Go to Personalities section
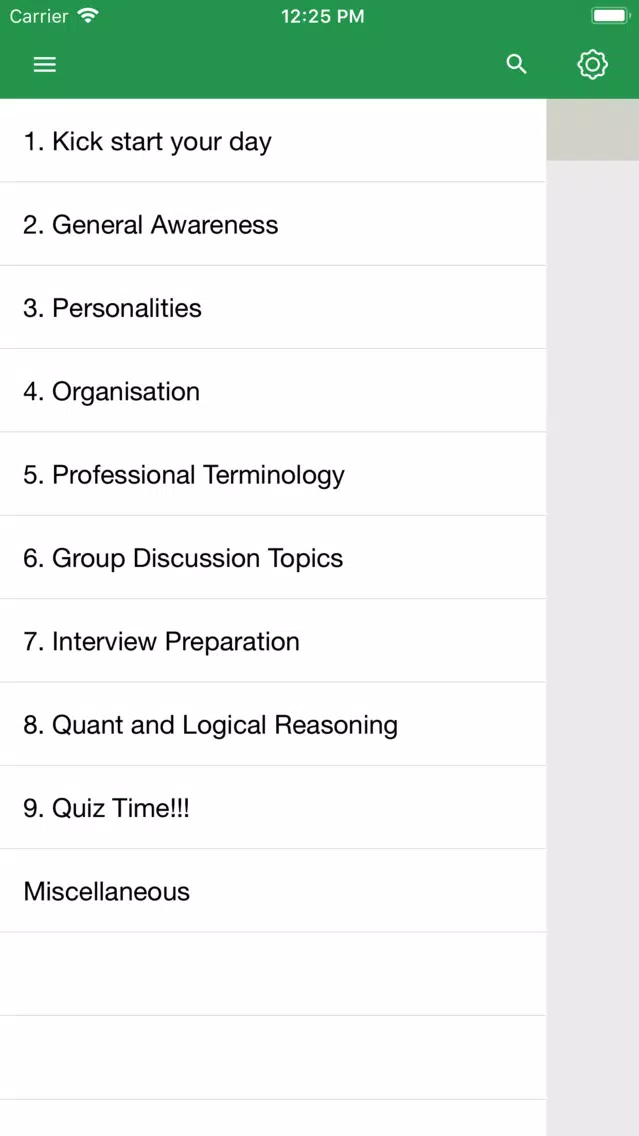This screenshot has width=639, height=1136. (x=273, y=307)
